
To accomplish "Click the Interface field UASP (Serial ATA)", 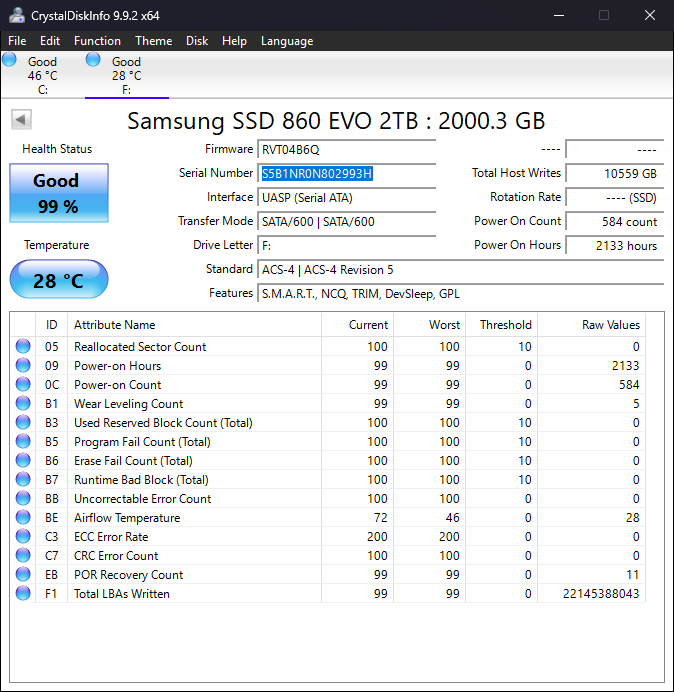I will click(346, 198).
